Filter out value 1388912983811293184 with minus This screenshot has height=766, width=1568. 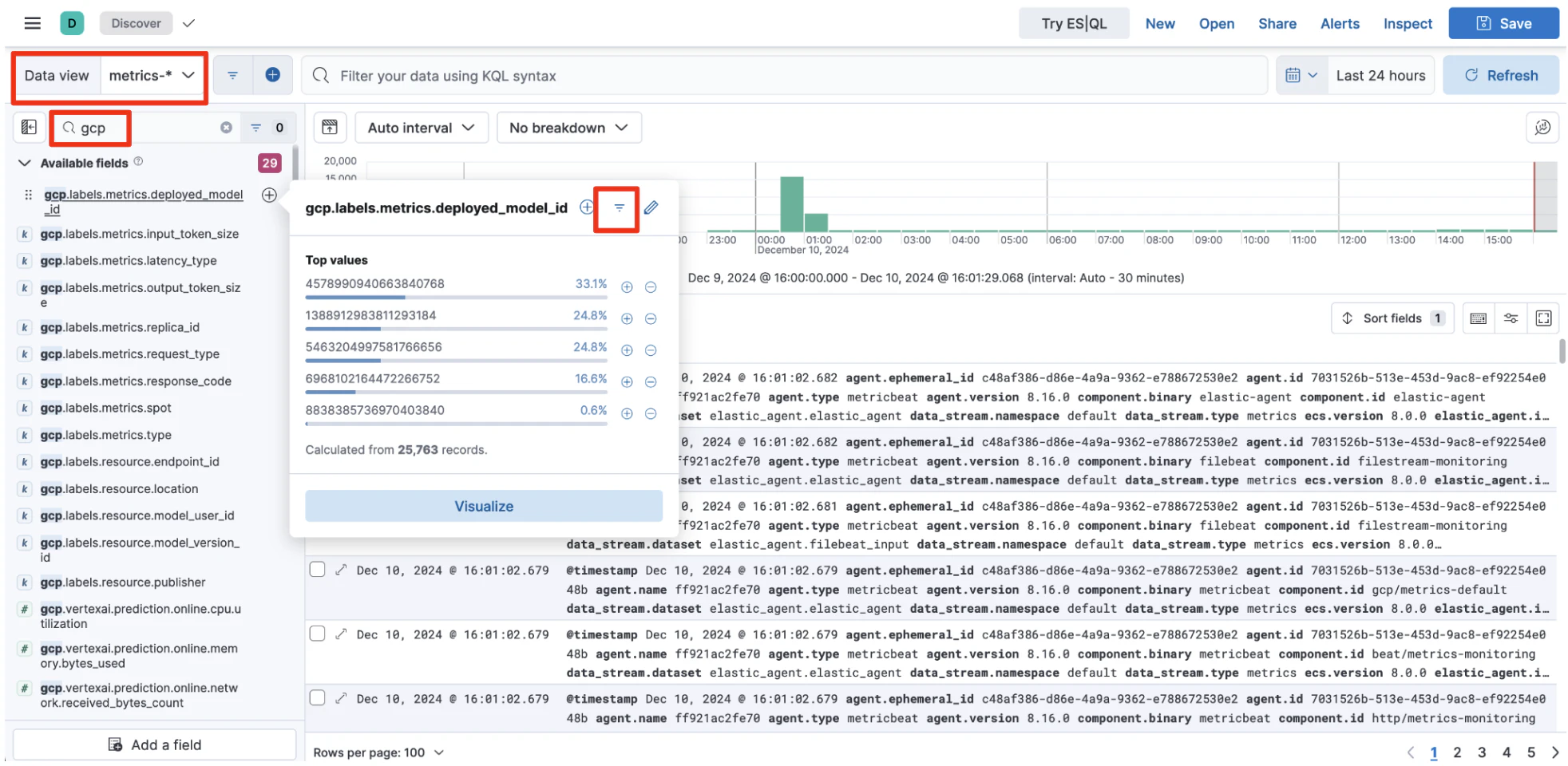(651, 318)
